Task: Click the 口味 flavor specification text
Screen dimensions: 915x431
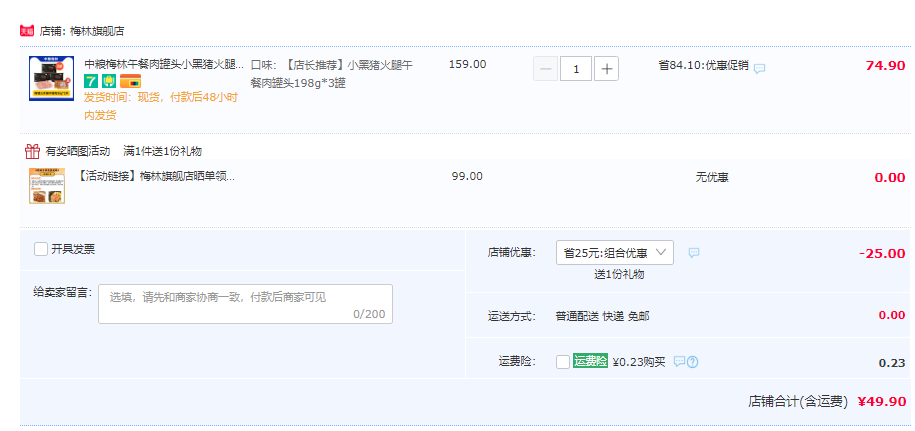Action: [x=331, y=74]
